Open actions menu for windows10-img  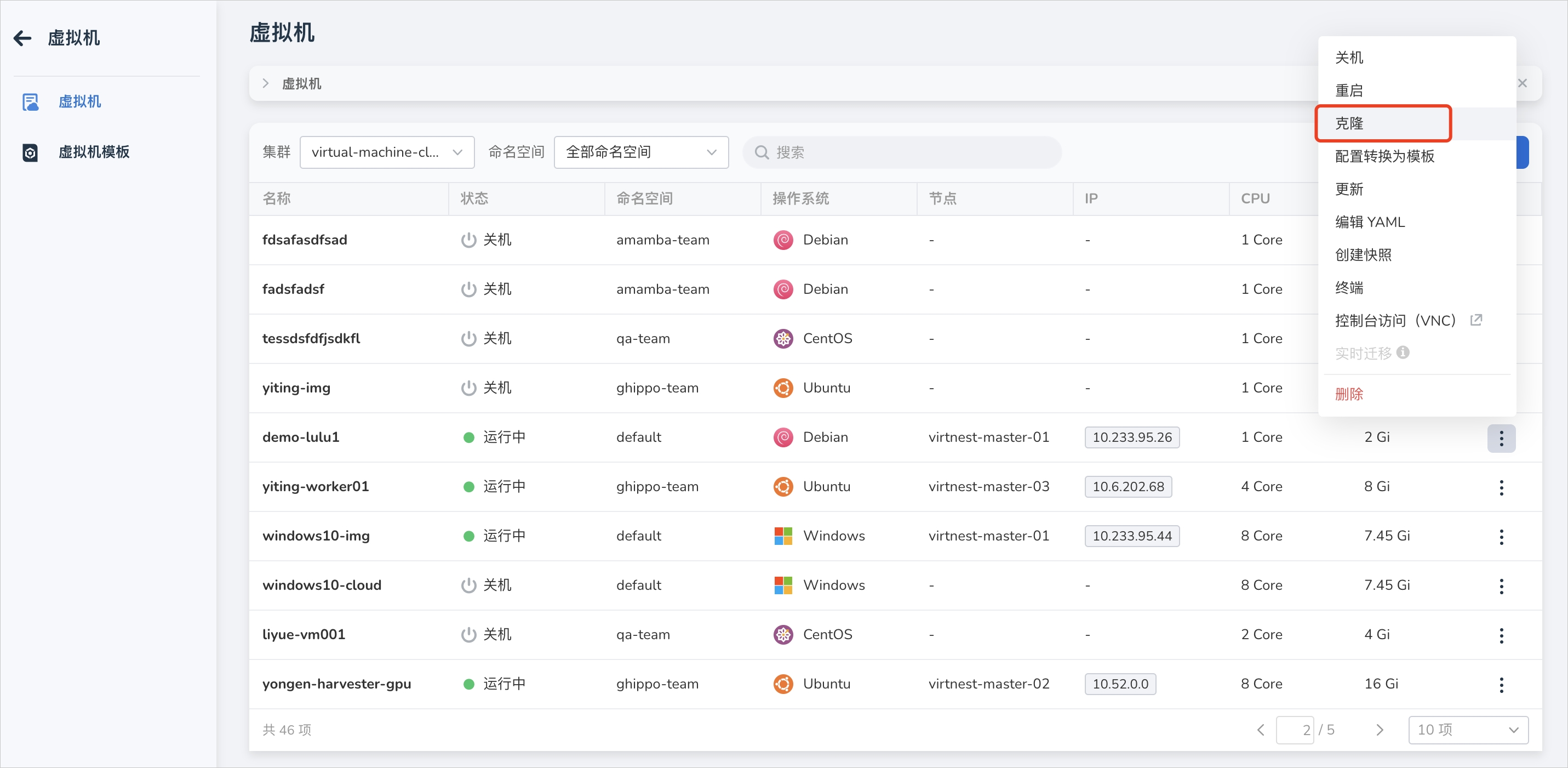(x=1501, y=537)
